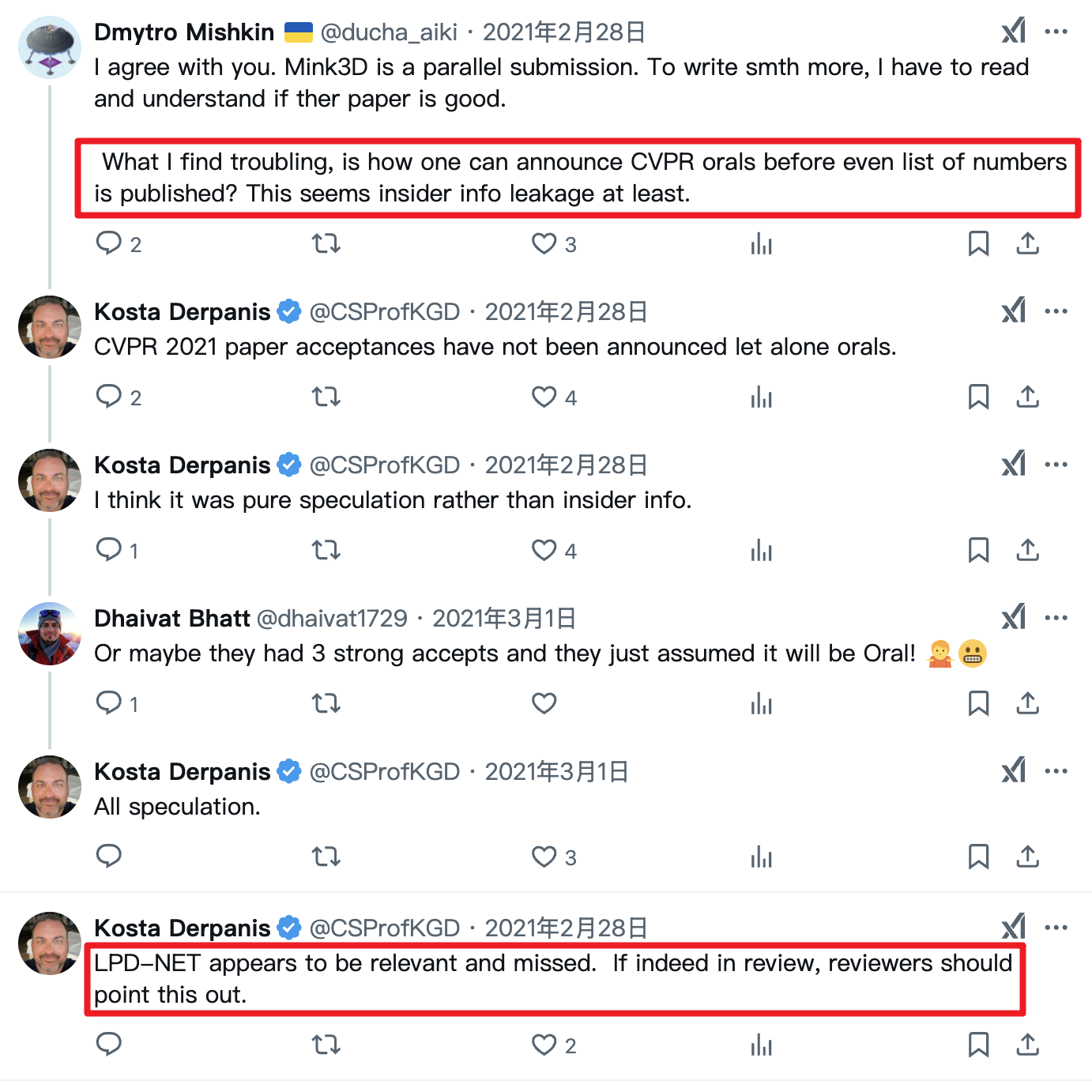Image resolution: width=1092 pixels, height=1092 pixels.
Task: Open the @ducha_aiki handle link
Action: point(389,32)
